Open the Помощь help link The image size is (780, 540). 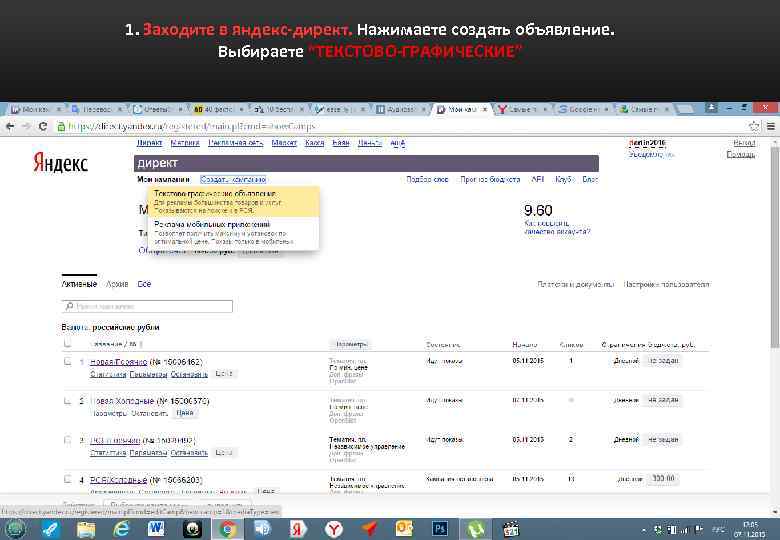[741, 154]
